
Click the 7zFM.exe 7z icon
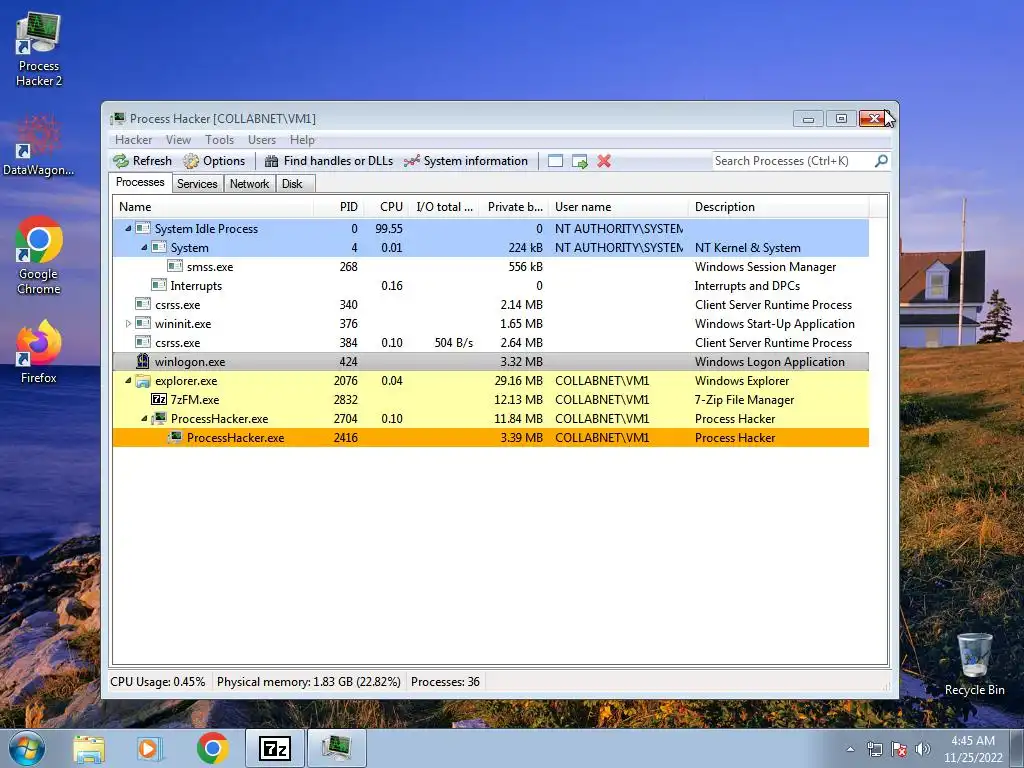(159, 399)
